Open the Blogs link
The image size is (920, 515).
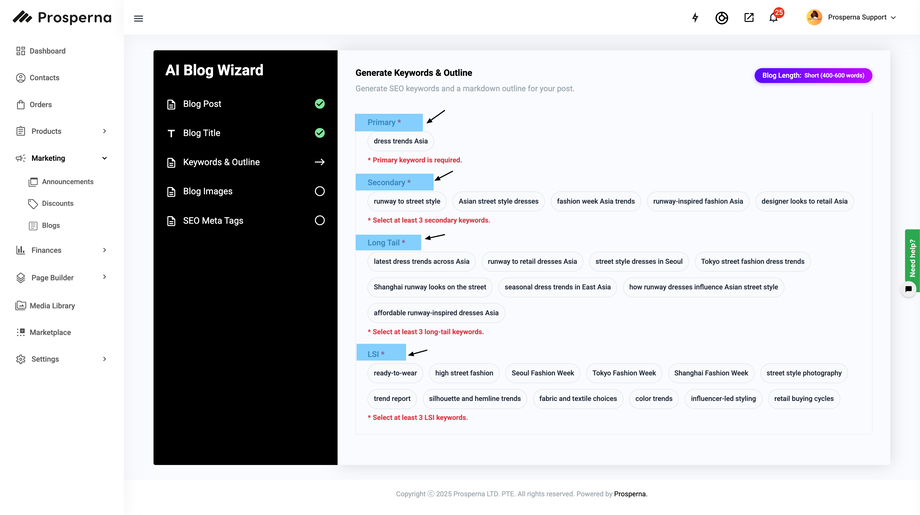tap(50, 225)
